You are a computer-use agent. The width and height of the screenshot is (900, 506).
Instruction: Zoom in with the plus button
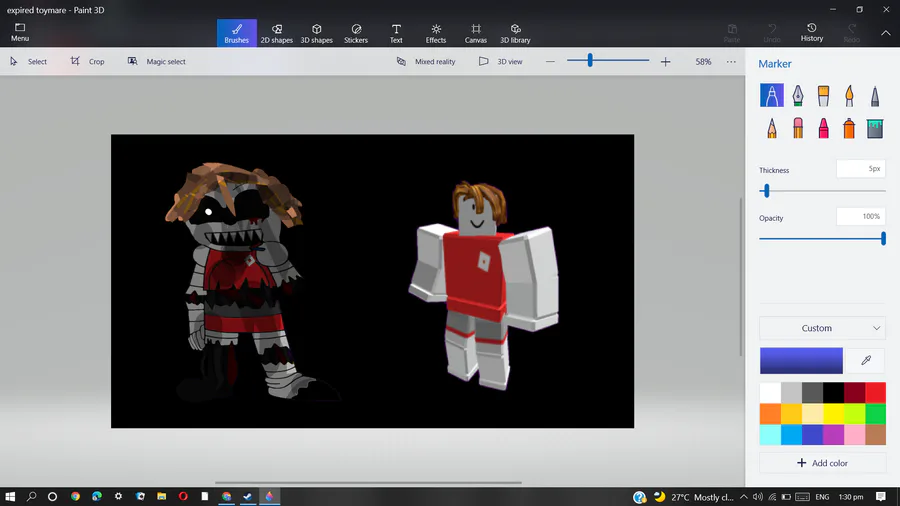(x=665, y=61)
